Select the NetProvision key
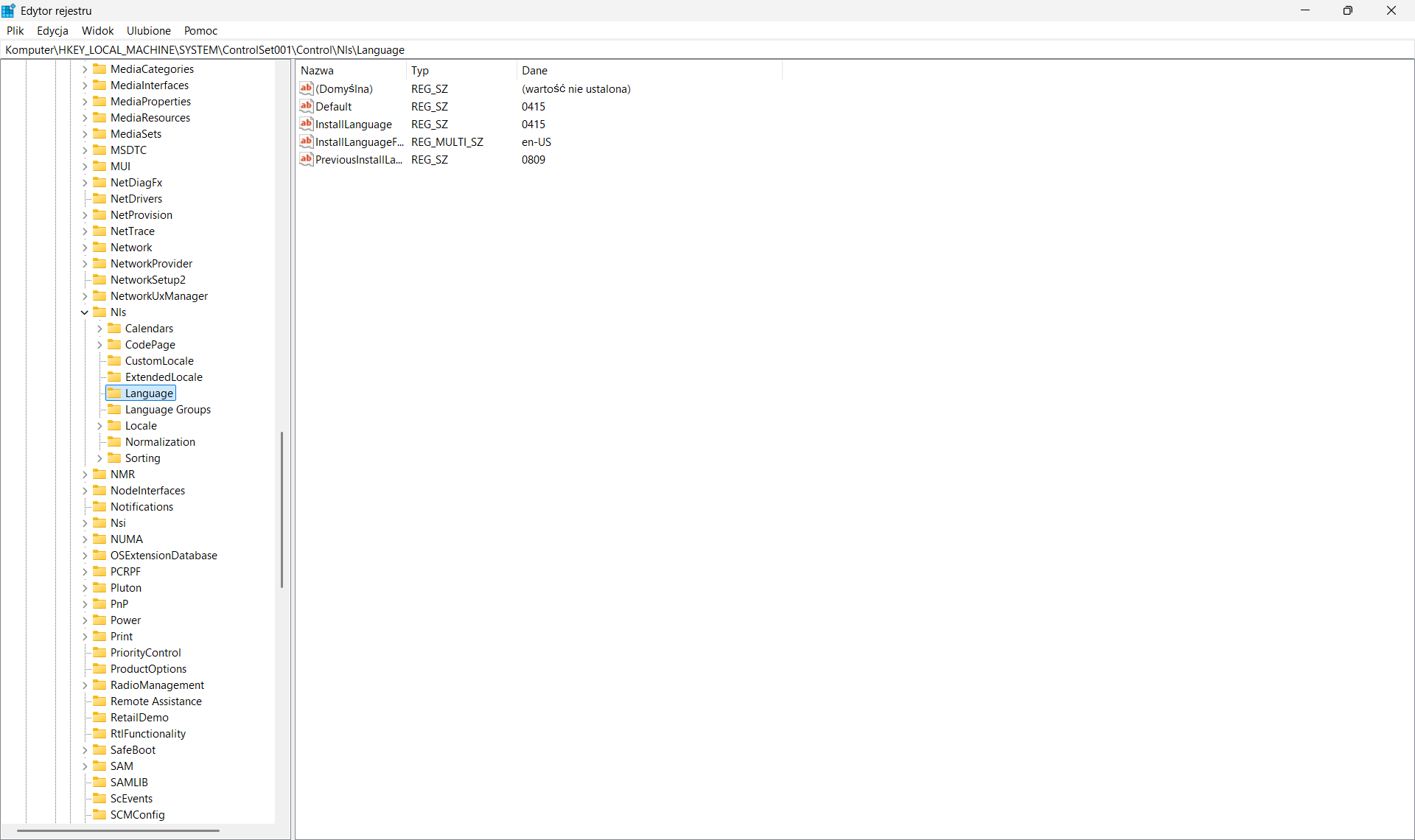The width and height of the screenshot is (1415, 840). [x=141, y=214]
